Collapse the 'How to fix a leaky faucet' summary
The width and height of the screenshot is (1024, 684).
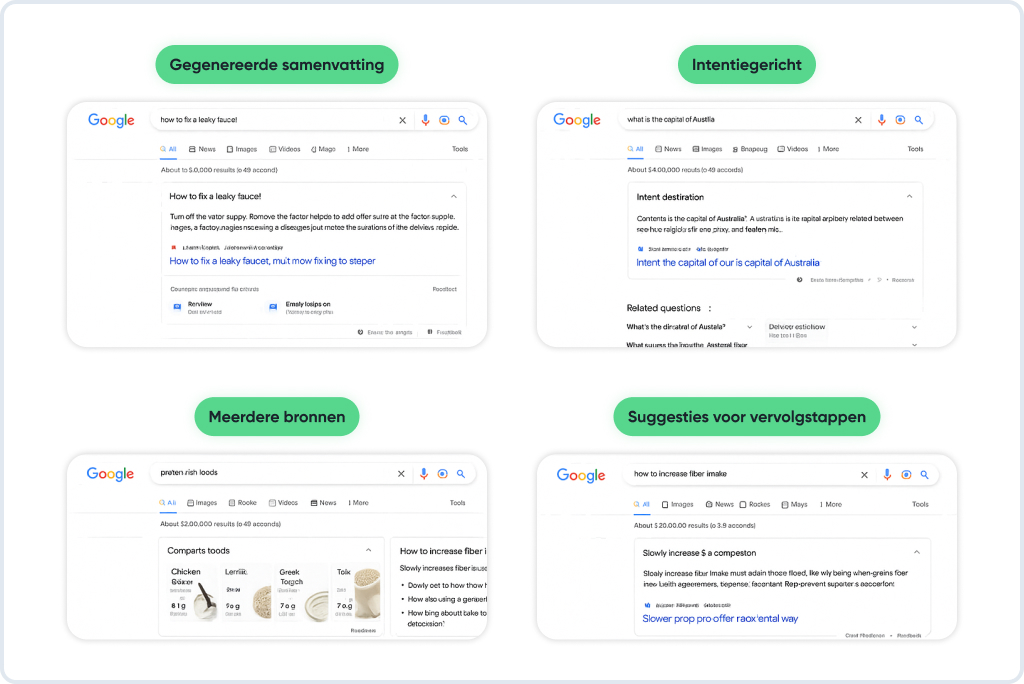click(454, 197)
